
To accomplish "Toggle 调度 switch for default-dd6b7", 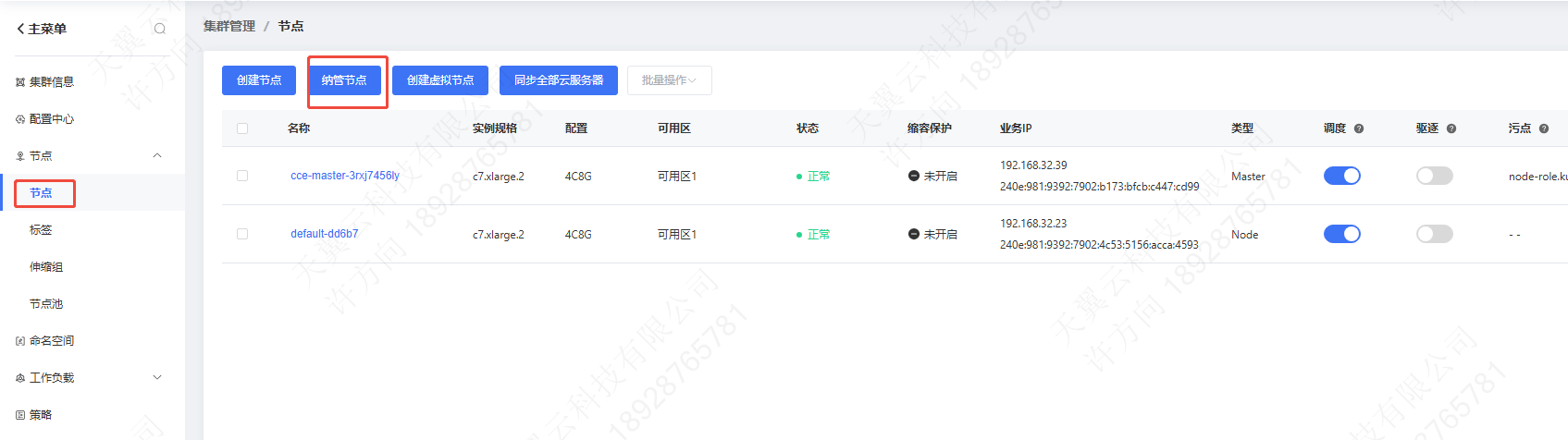I will [1341, 234].
